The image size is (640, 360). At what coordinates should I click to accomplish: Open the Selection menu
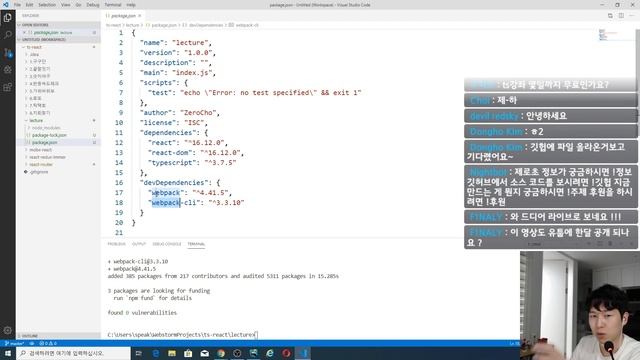[47, 5]
